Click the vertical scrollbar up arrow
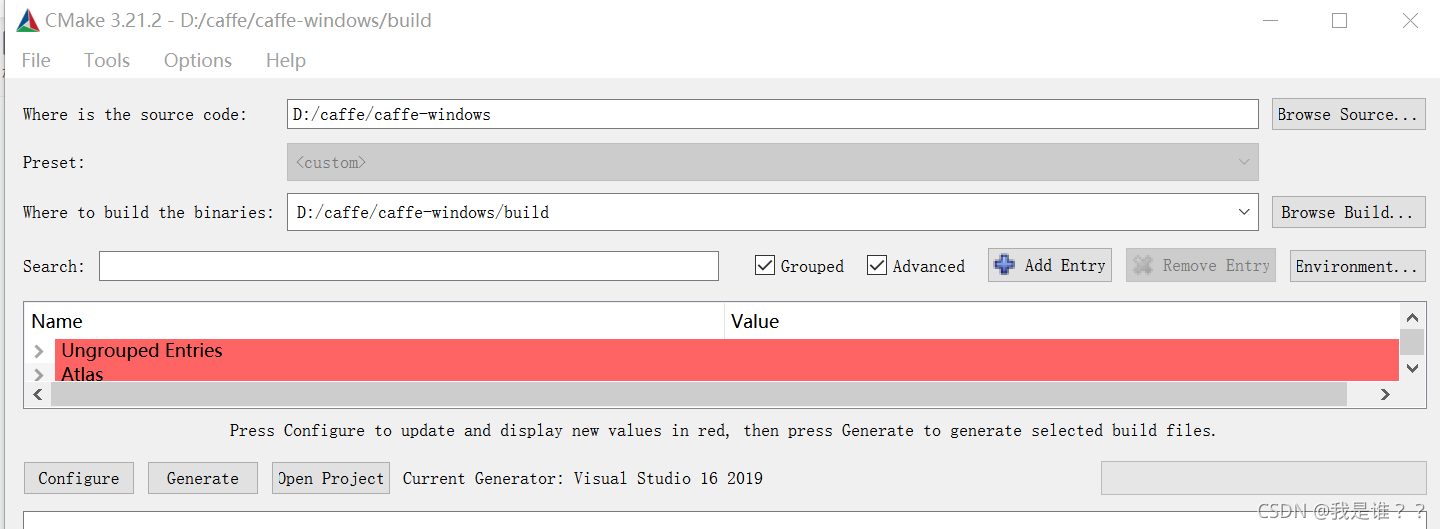The height and width of the screenshot is (529, 1440). 1412,316
